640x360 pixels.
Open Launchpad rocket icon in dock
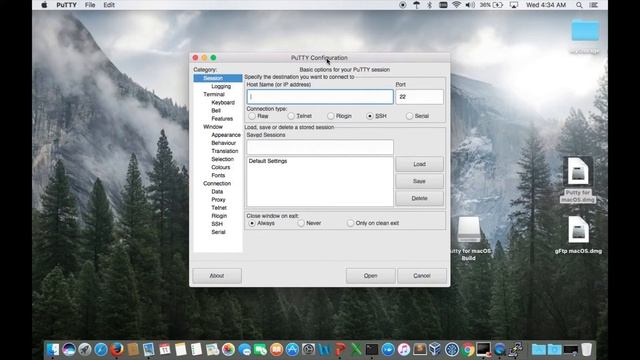pyautogui.click(x=85, y=349)
